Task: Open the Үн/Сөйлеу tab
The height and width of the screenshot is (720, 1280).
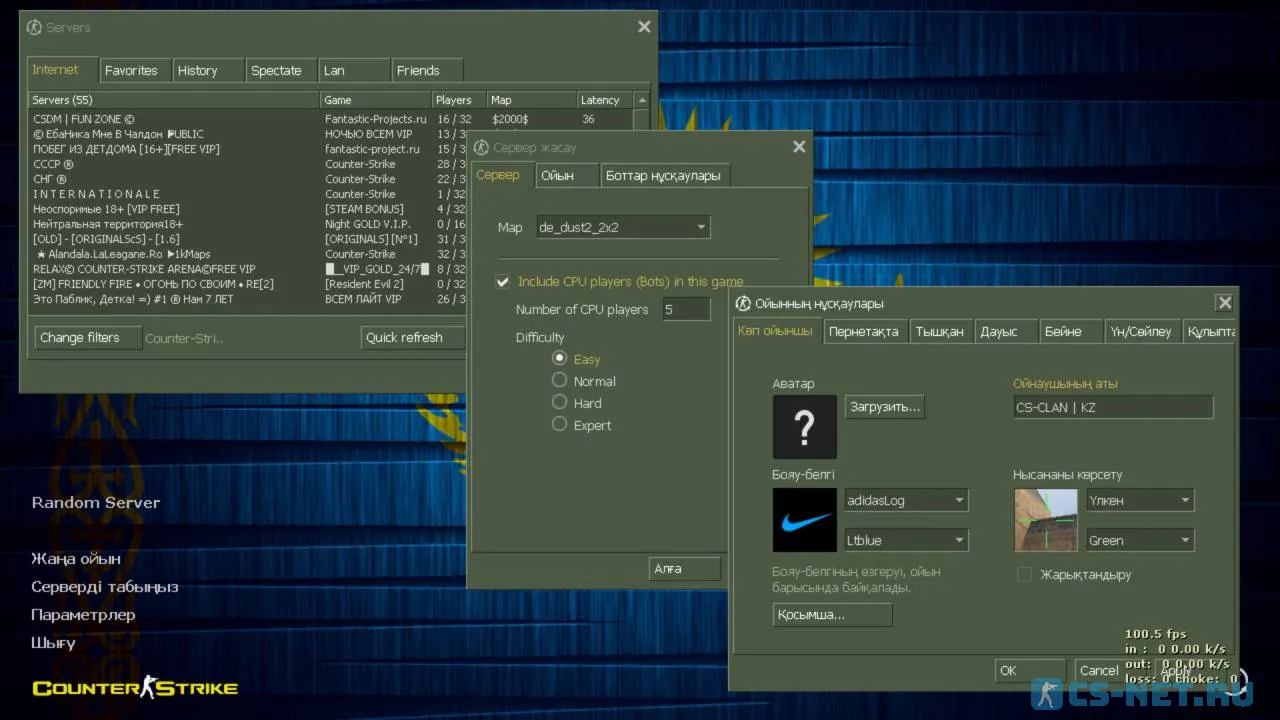Action: pyautogui.click(x=1142, y=331)
